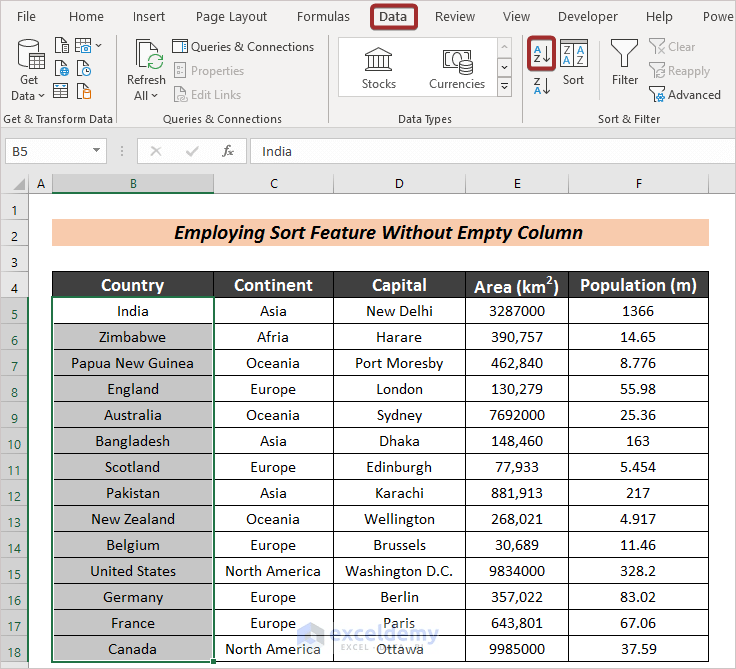Select column D header
Viewport: 736px width, 669px height.
(x=399, y=184)
